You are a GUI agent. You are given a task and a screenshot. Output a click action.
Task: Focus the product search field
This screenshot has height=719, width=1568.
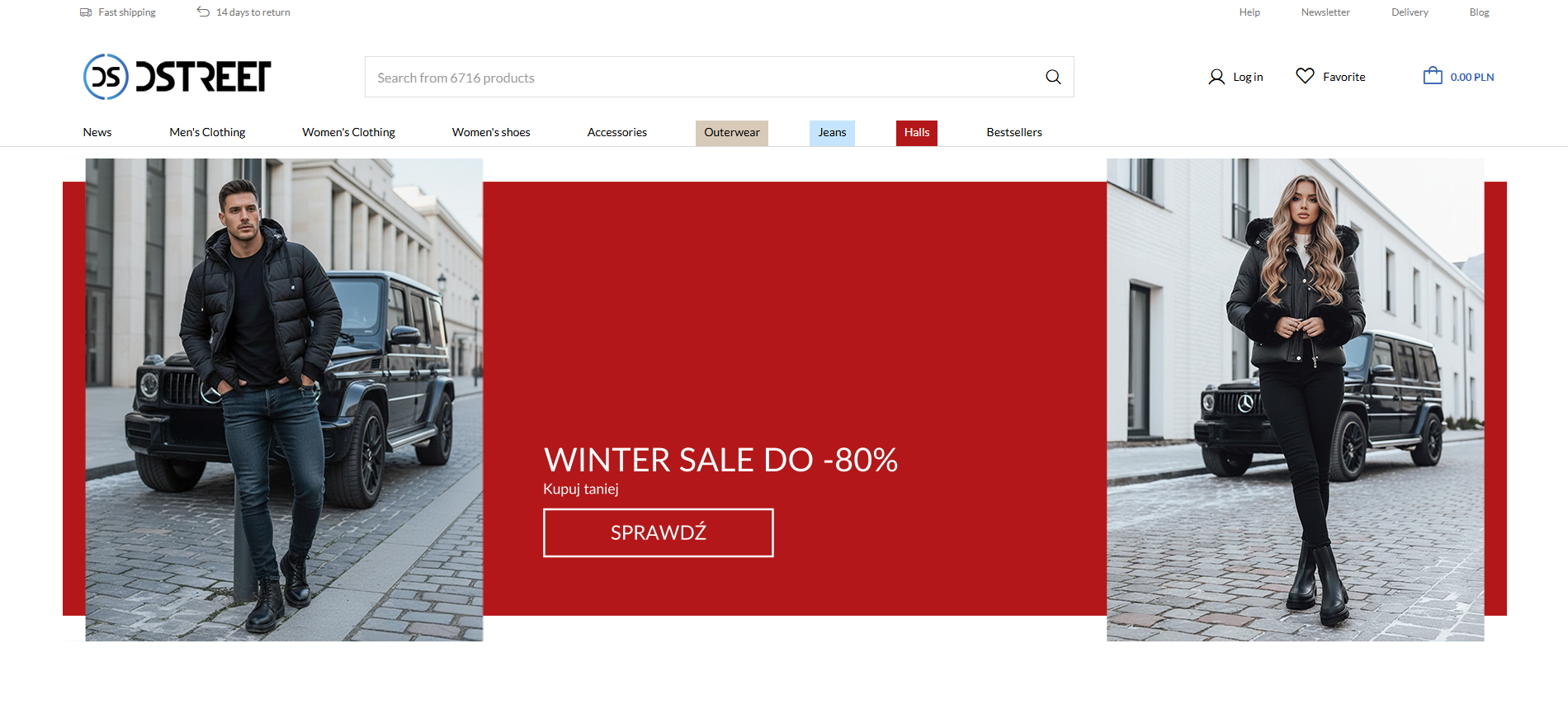point(701,78)
